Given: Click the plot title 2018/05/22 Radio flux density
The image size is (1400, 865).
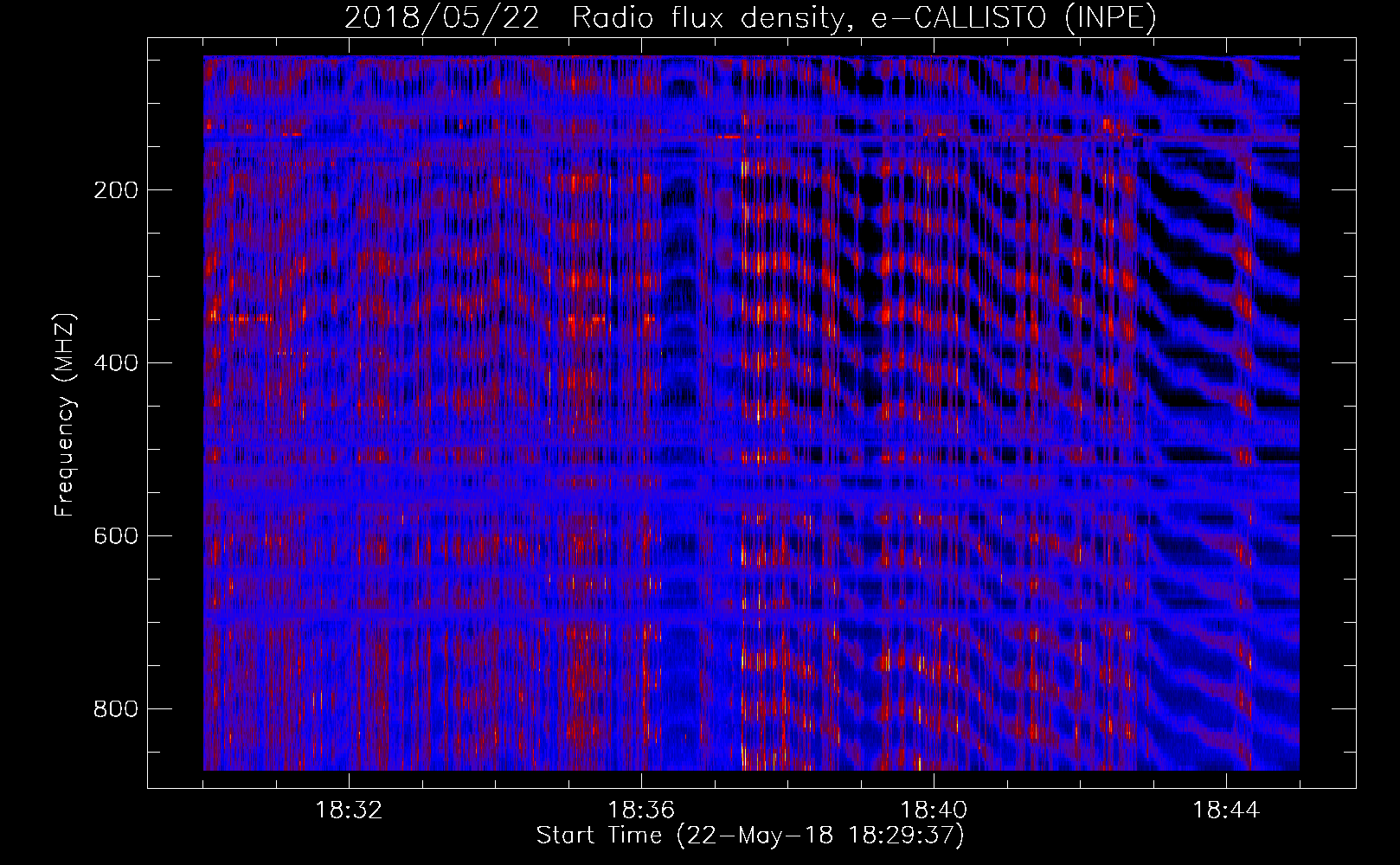Looking at the screenshot, I should point(751,17).
